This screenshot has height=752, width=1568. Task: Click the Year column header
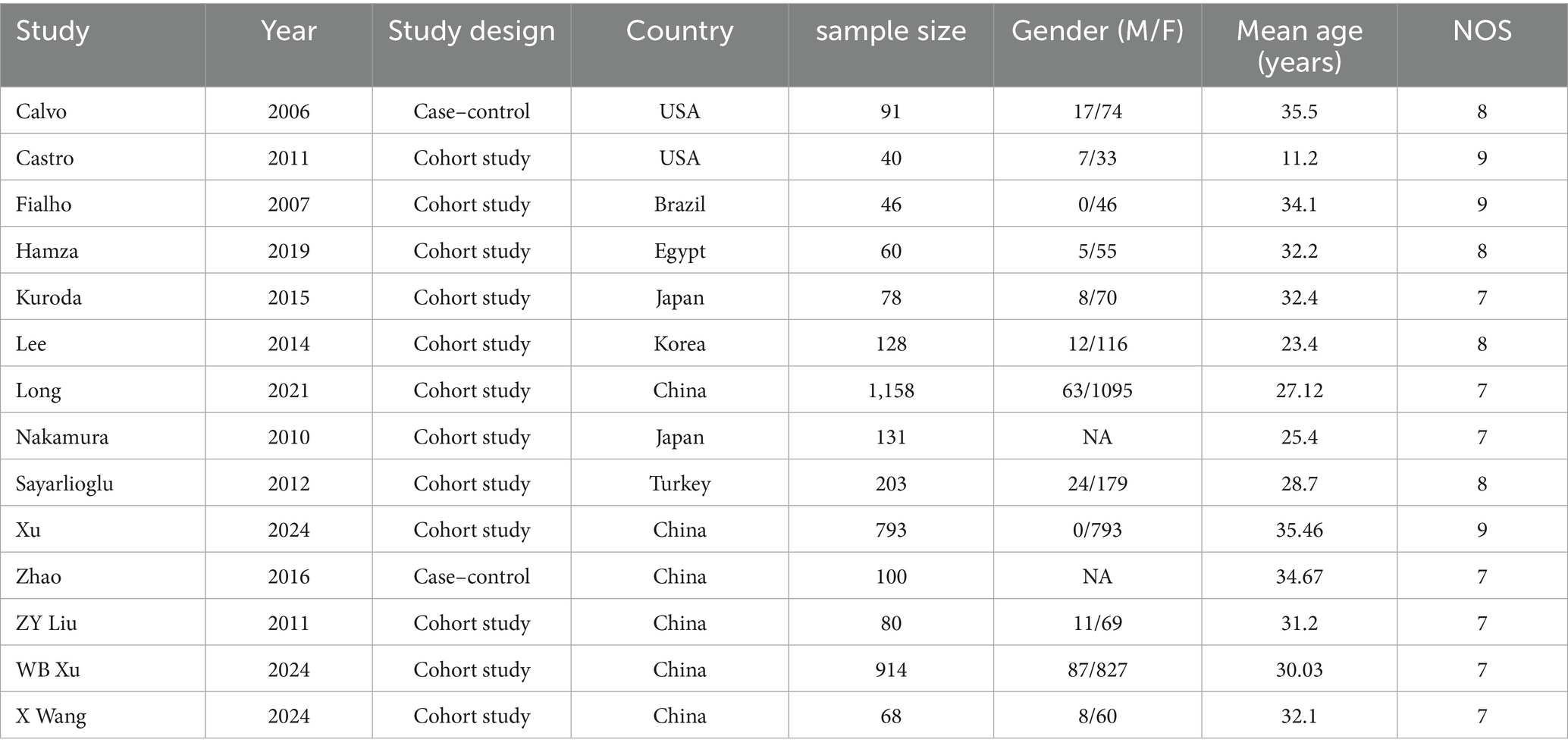coord(288,32)
